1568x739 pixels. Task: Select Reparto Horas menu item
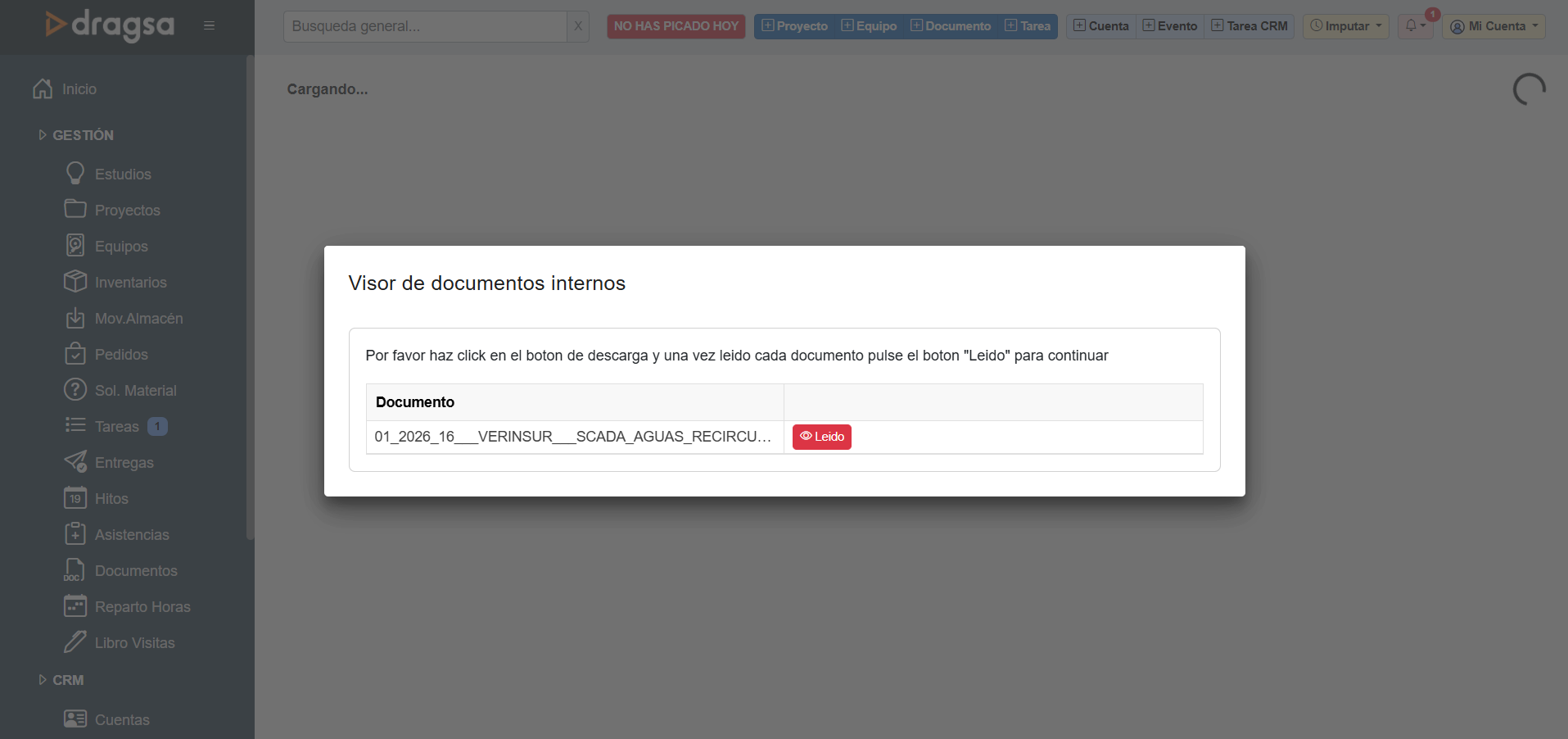coord(142,606)
